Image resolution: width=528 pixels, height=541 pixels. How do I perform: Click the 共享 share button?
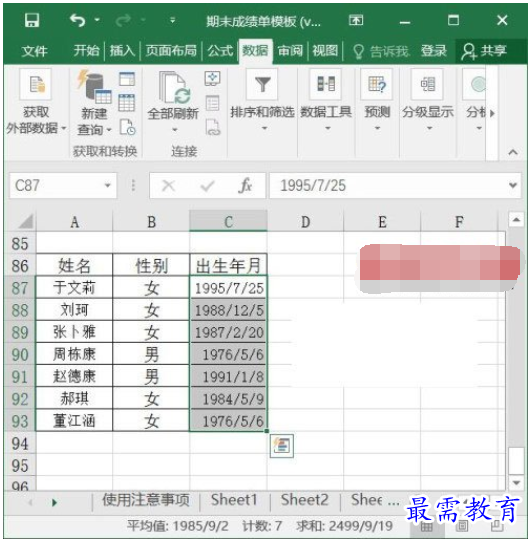485,51
